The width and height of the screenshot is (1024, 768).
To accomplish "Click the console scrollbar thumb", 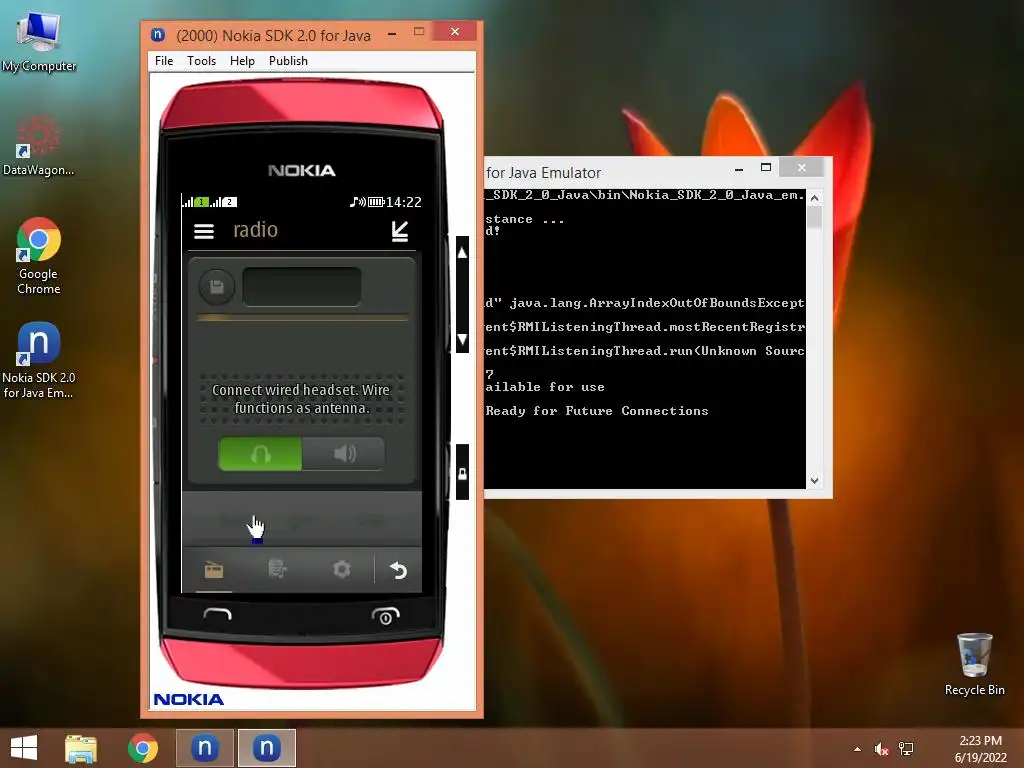I will tap(814, 217).
